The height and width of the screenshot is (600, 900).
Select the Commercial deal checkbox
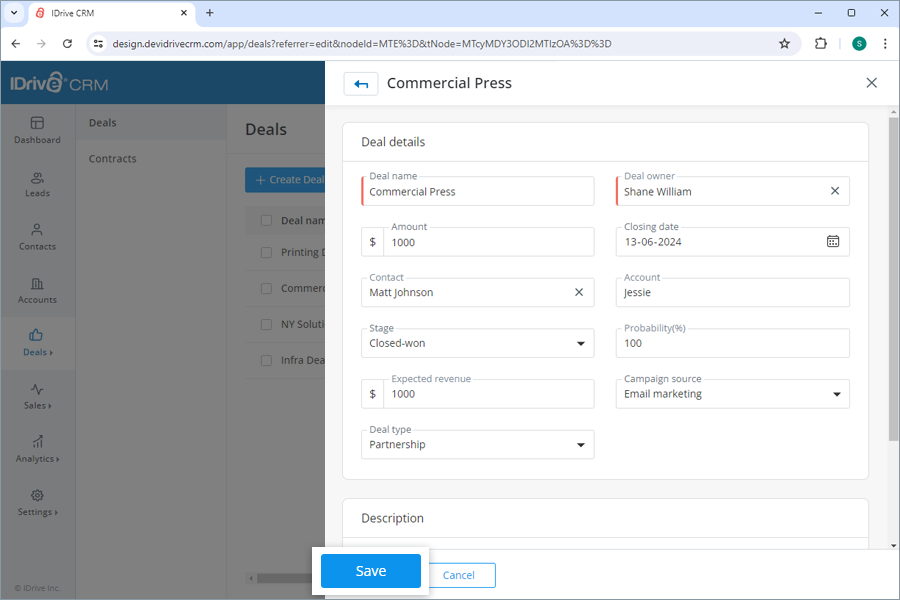(x=265, y=288)
